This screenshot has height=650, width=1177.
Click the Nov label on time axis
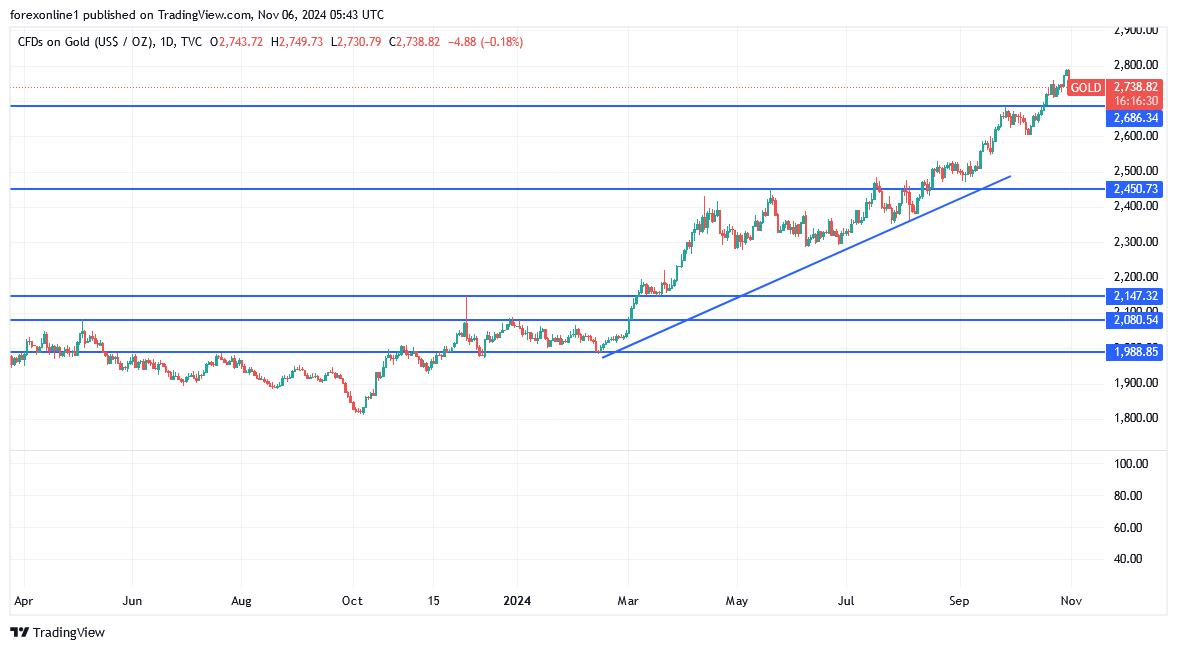pyautogui.click(x=1071, y=602)
